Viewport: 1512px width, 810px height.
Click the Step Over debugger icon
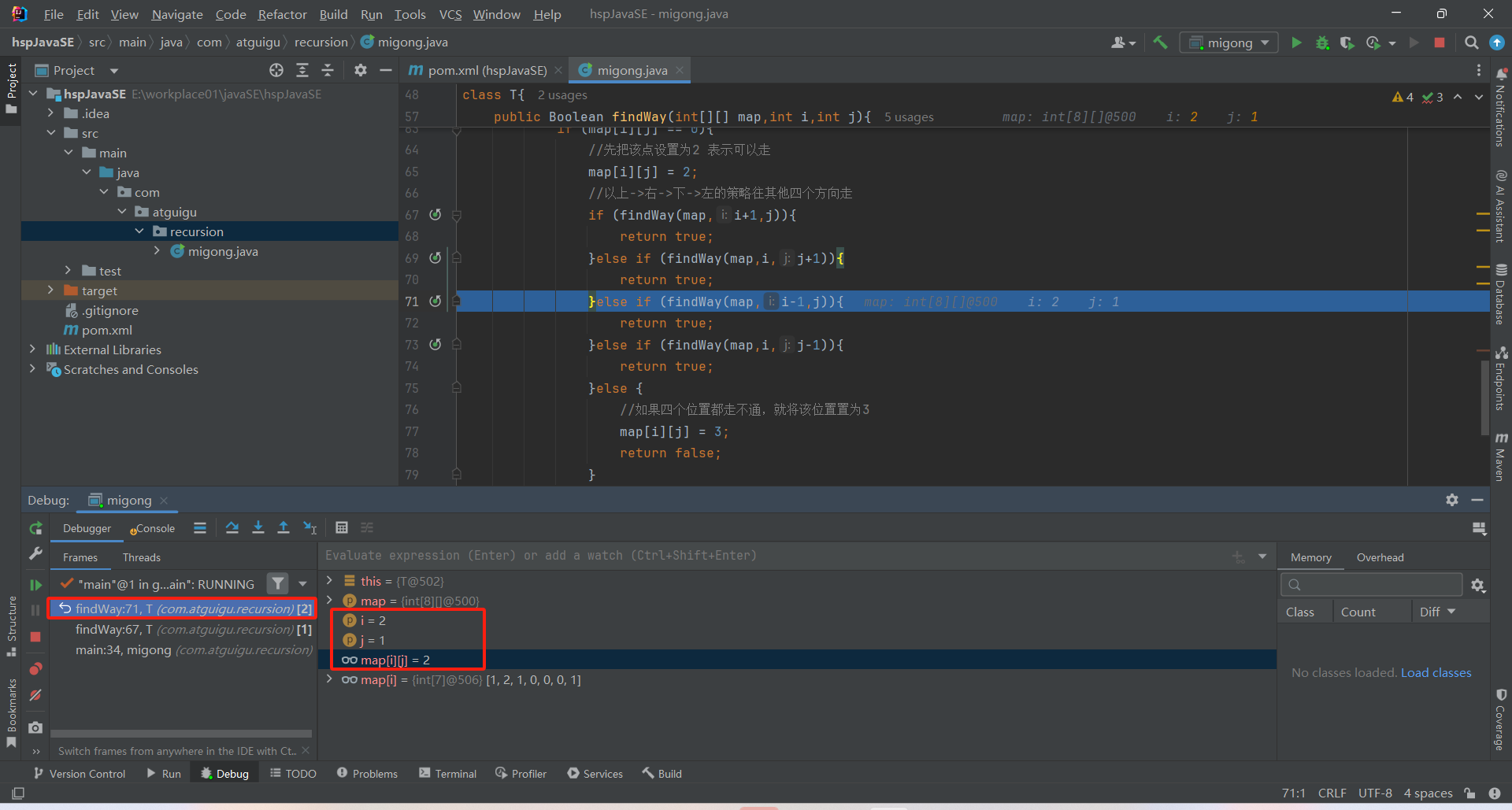pyautogui.click(x=232, y=527)
